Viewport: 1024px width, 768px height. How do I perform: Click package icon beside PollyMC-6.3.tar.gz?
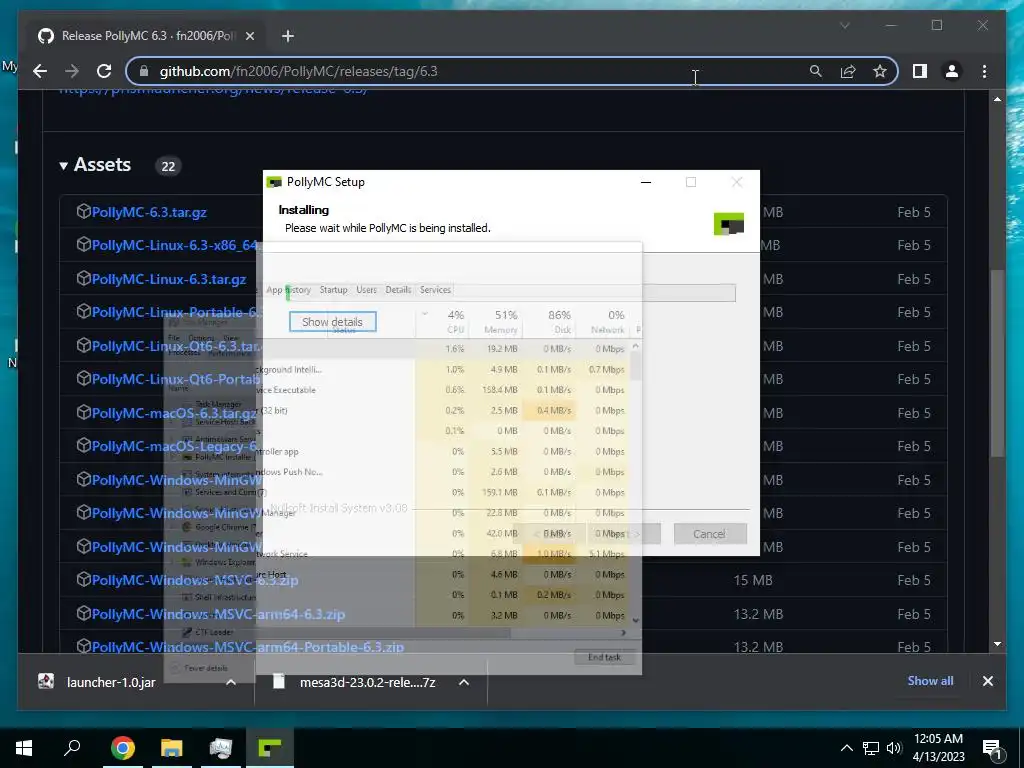[x=83, y=211]
